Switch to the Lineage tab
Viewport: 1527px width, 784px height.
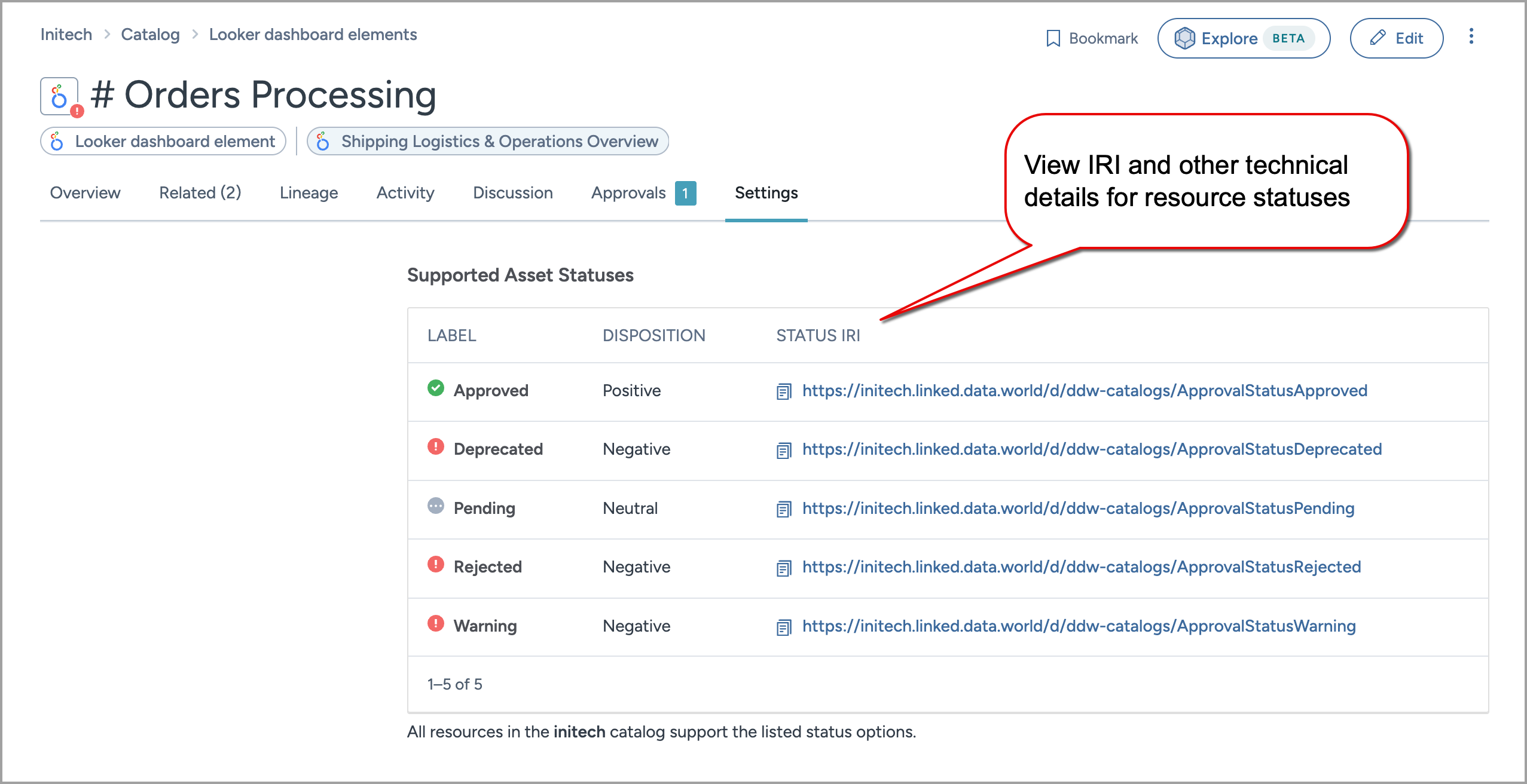point(309,192)
